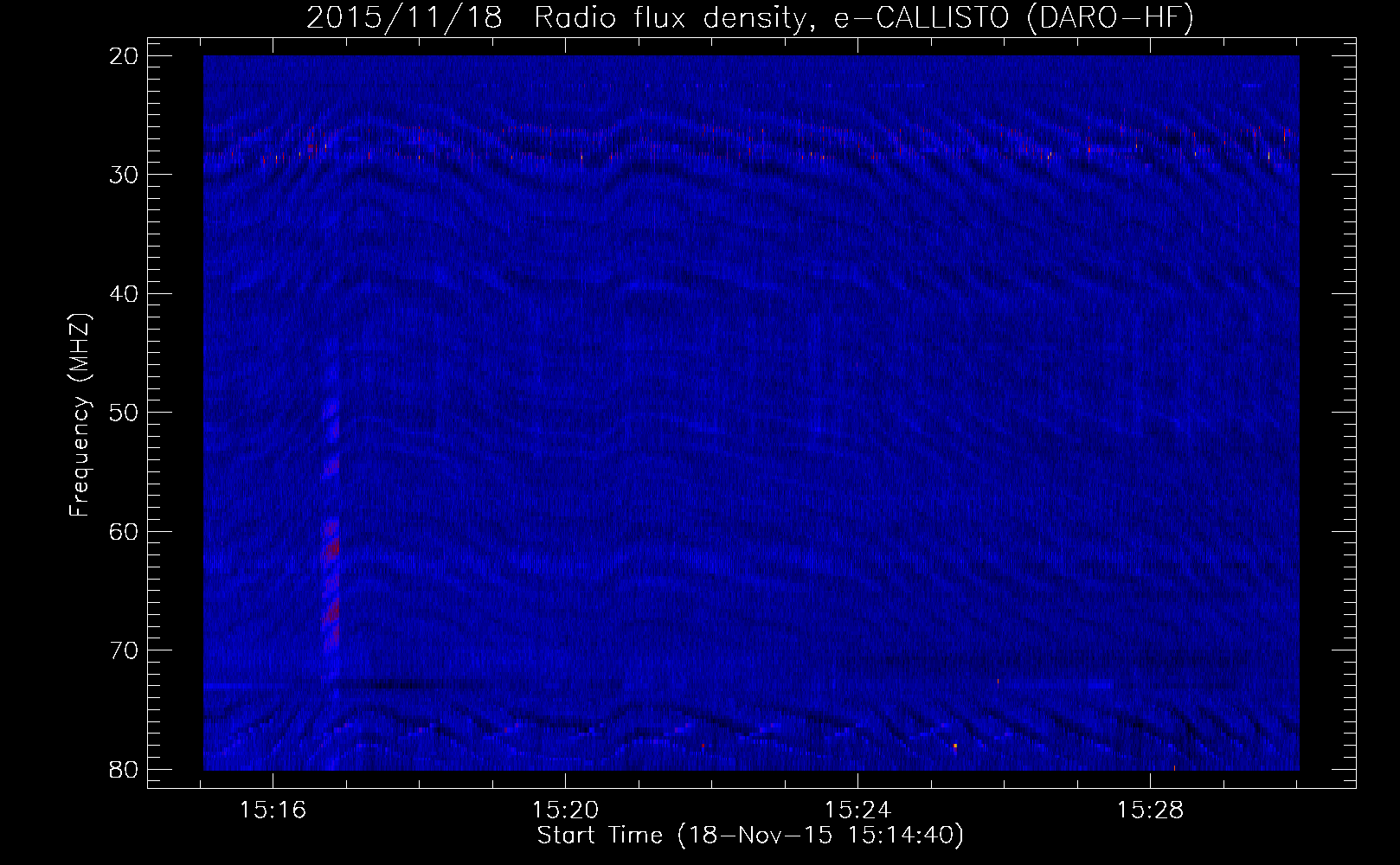
Task: Click the 'Start Time (18-Nov-15 15:14:40)' axis label
Action: point(750,836)
